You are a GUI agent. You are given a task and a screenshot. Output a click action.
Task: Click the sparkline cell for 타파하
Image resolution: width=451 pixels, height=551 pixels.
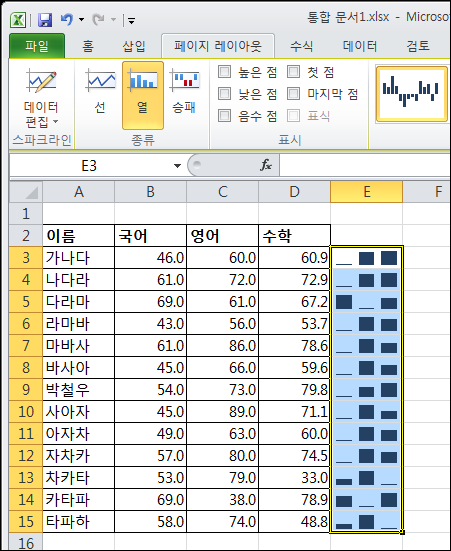tap(366, 521)
